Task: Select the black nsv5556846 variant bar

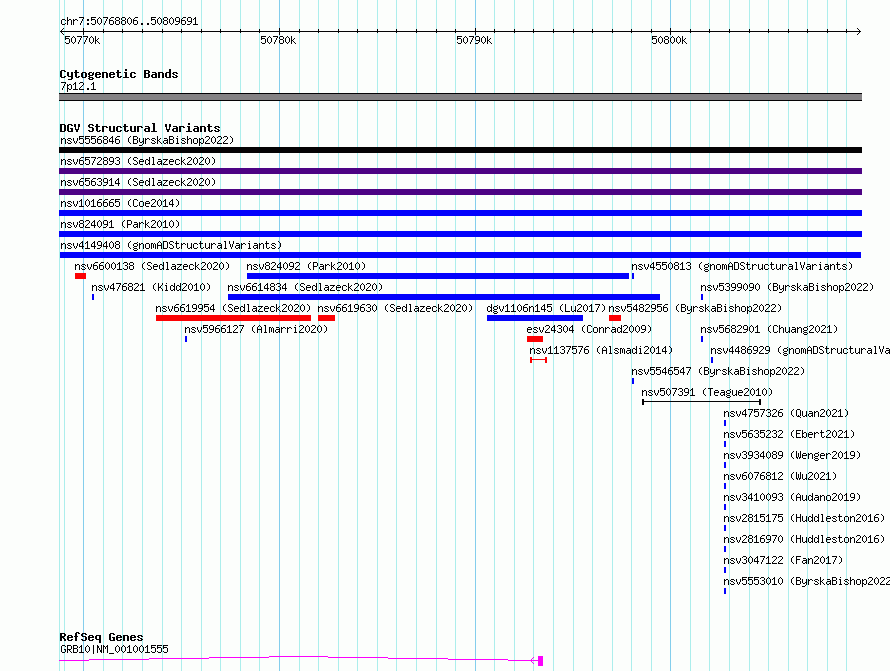Action: click(x=460, y=150)
